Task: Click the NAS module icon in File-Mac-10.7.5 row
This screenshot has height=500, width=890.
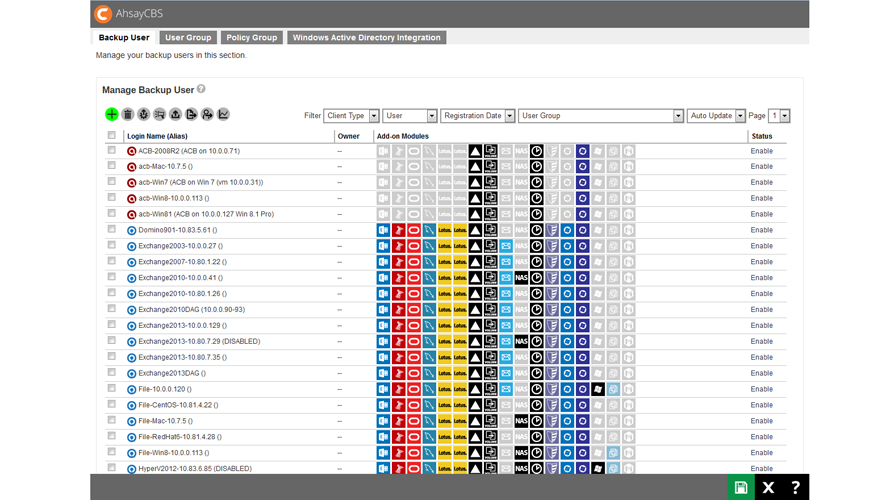Action: [521, 421]
